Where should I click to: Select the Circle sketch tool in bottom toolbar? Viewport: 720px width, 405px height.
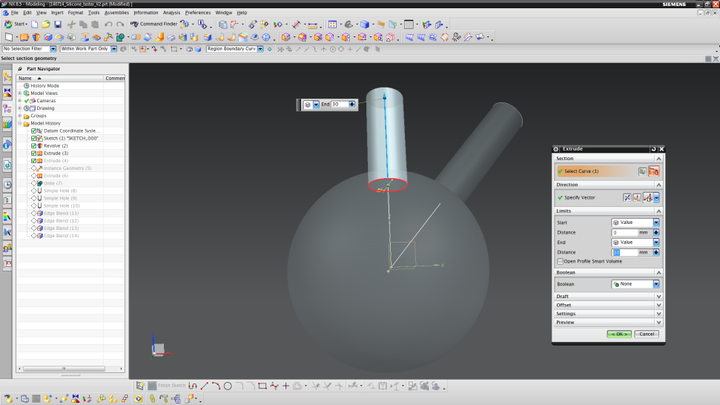click(228, 386)
